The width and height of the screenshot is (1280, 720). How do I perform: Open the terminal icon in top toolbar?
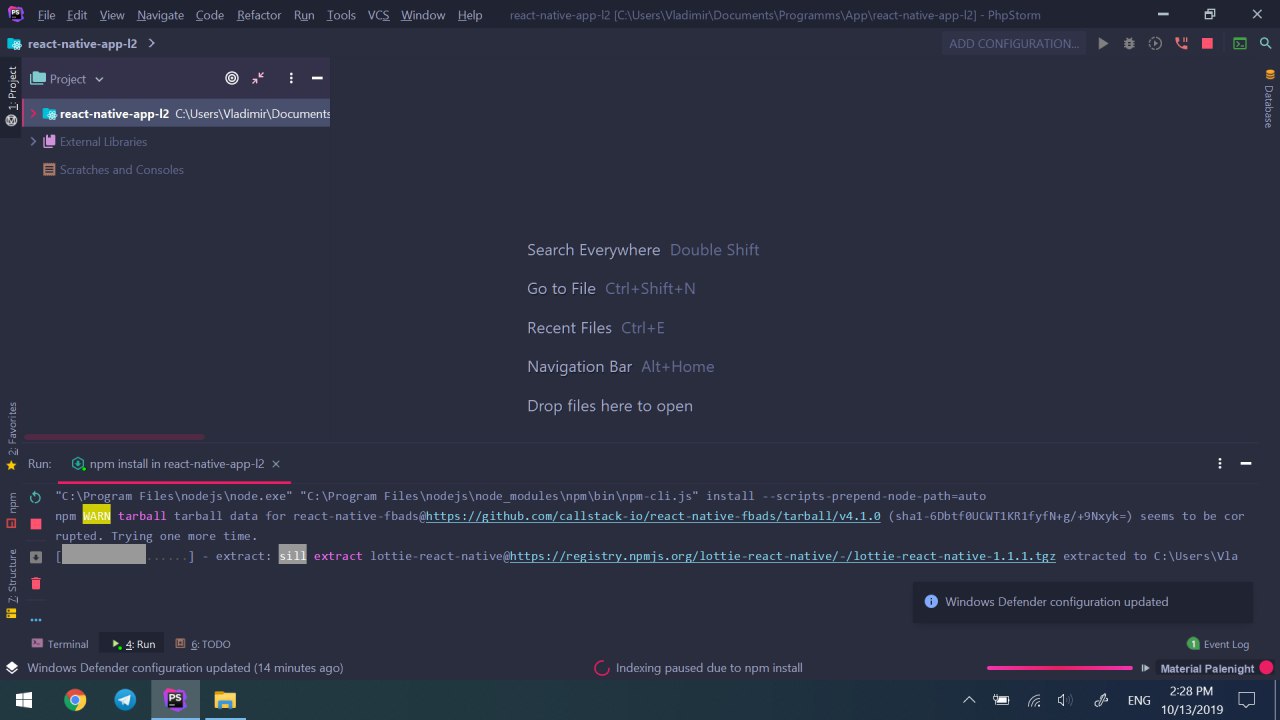1239,43
